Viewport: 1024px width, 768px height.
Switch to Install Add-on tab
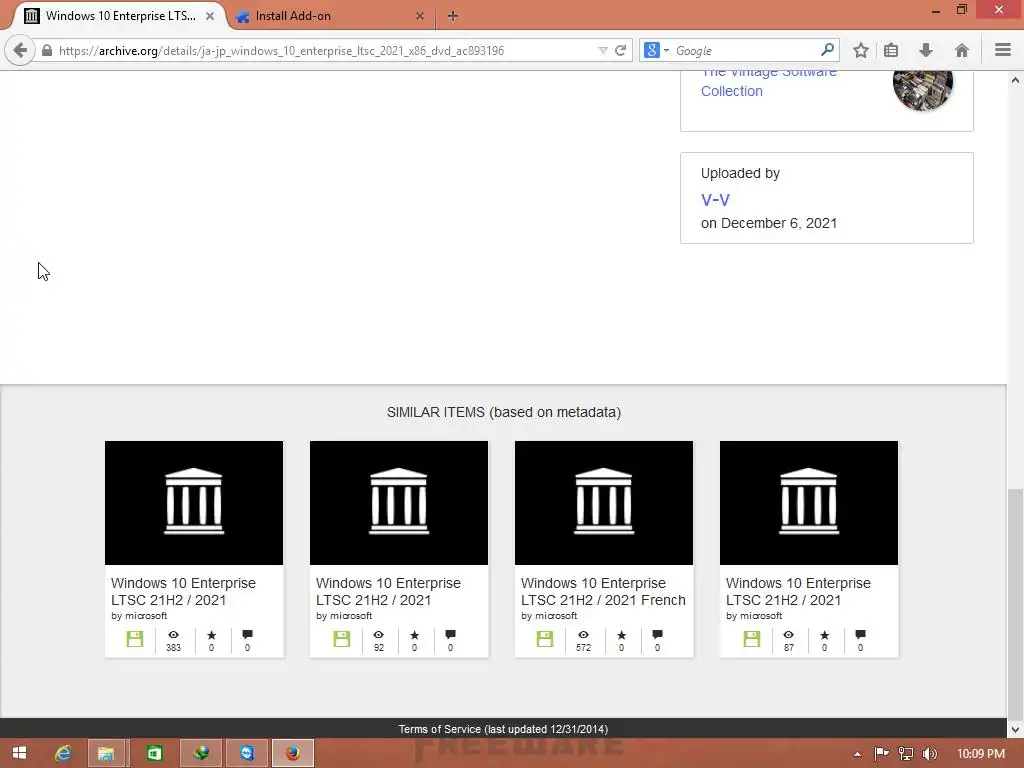(x=293, y=16)
